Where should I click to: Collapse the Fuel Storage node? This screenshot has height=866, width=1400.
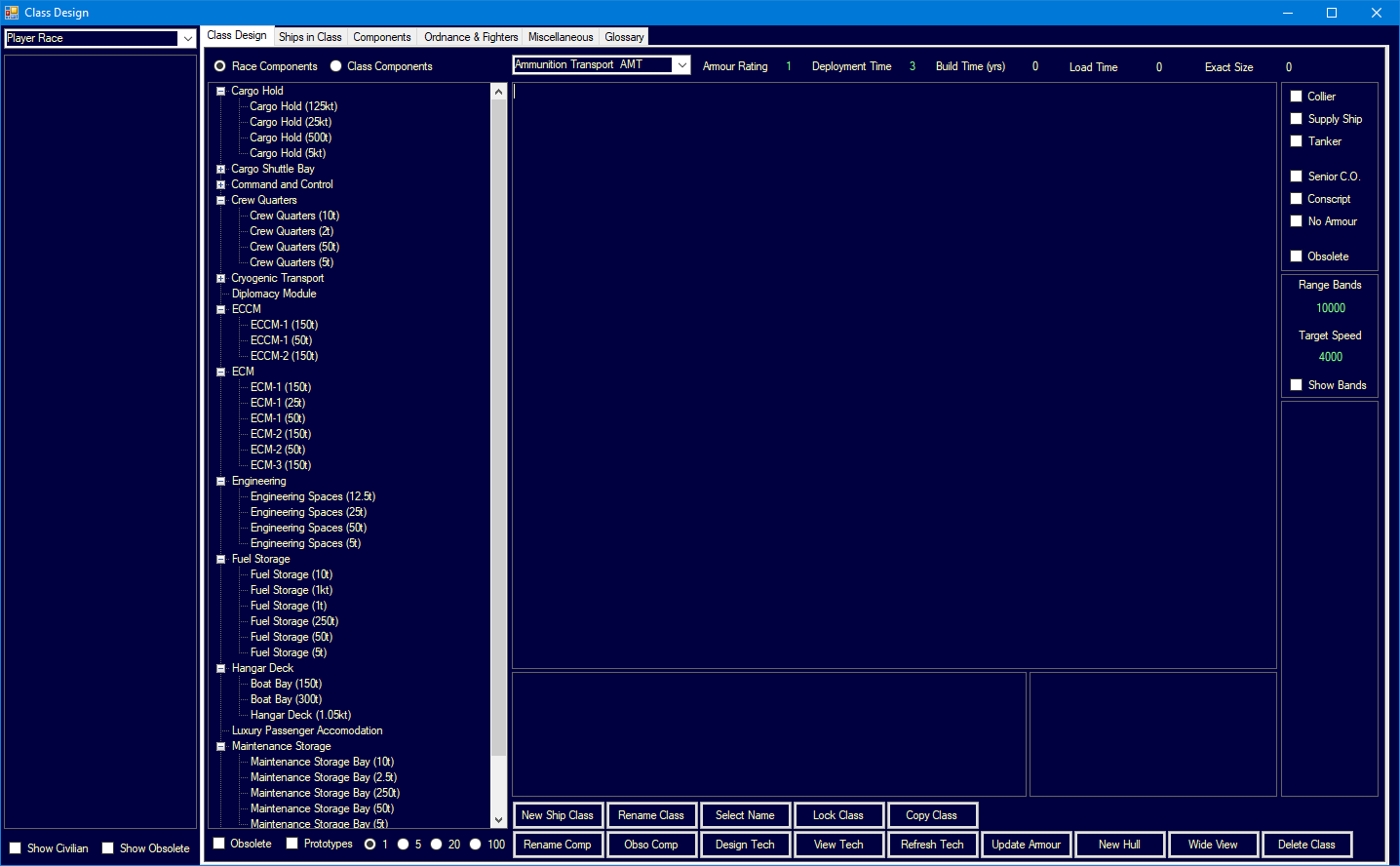coord(221,559)
